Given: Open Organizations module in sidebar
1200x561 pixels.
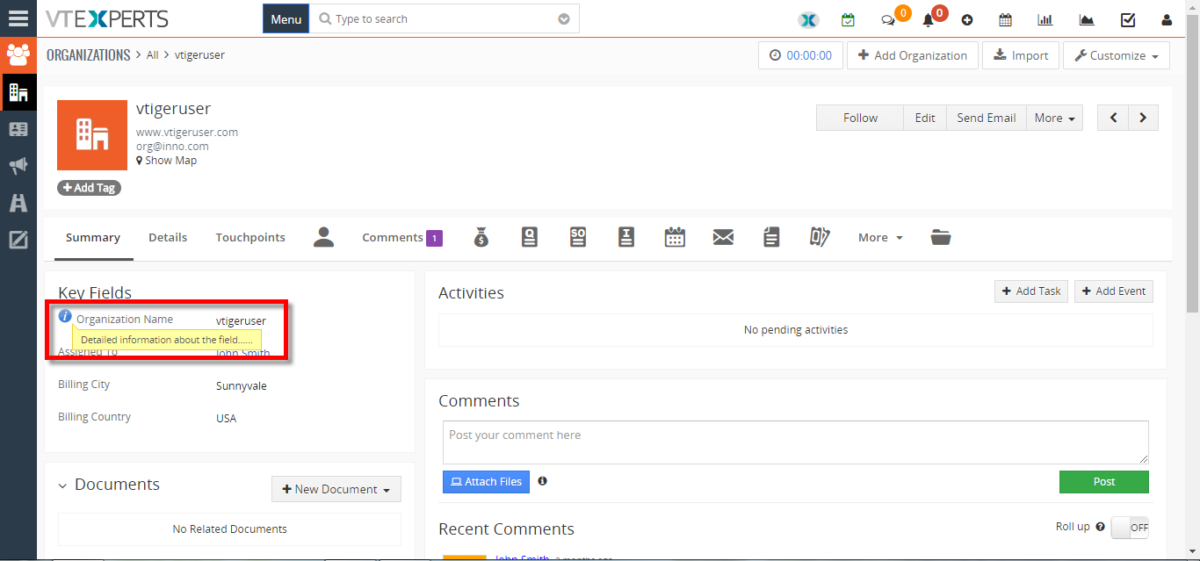Looking at the screenshot, I should point(18,92).
